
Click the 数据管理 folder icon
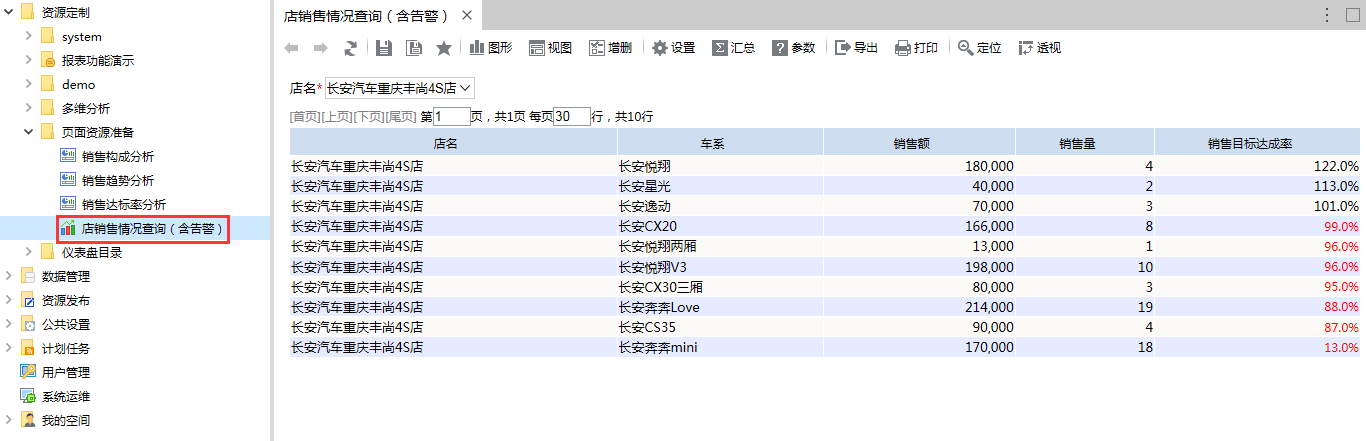28,276
